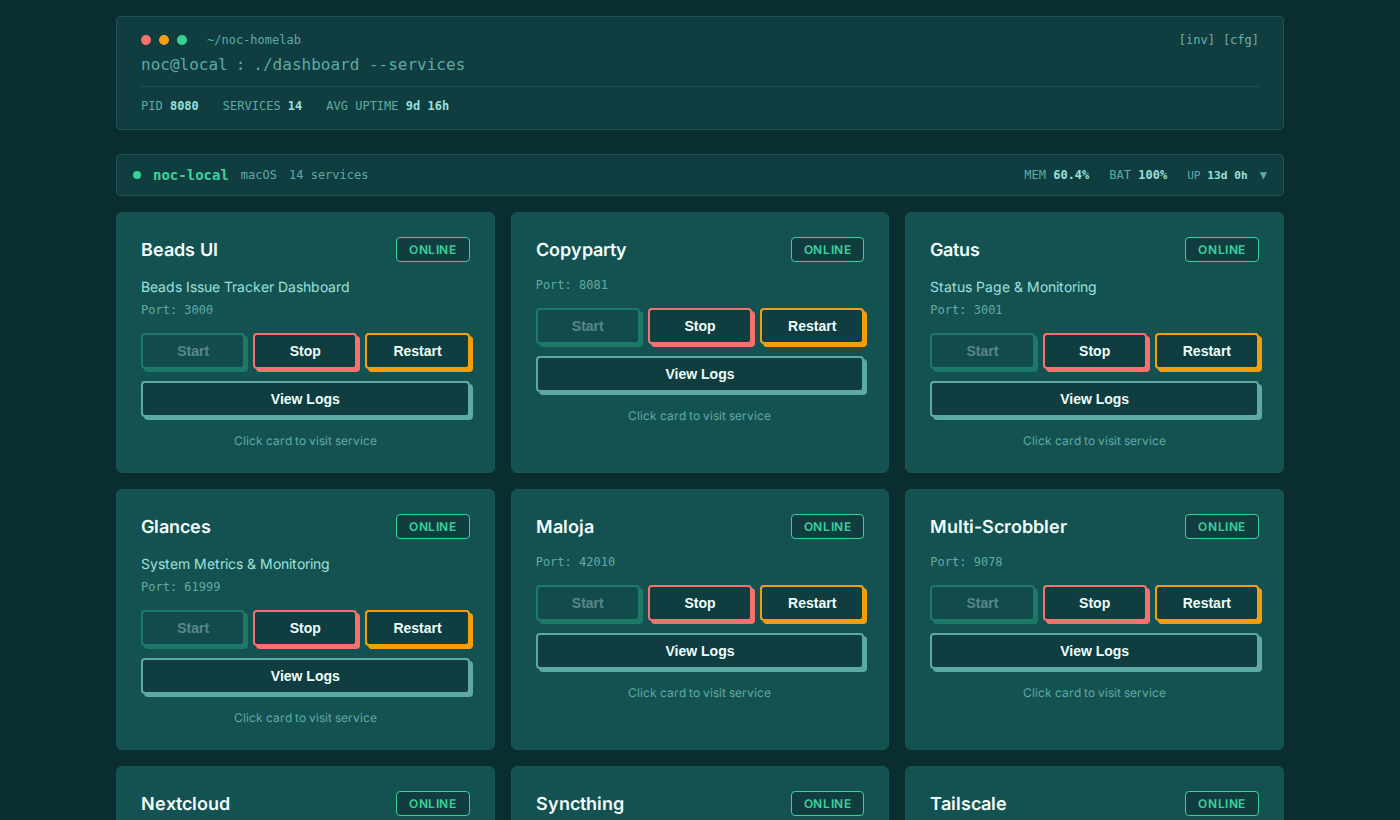The height and width of the screenshot is (820, 1400).
Task: Toggle Copyparty's ONLINE status badge
Action: pyautogui.click(x=827, y=249)
